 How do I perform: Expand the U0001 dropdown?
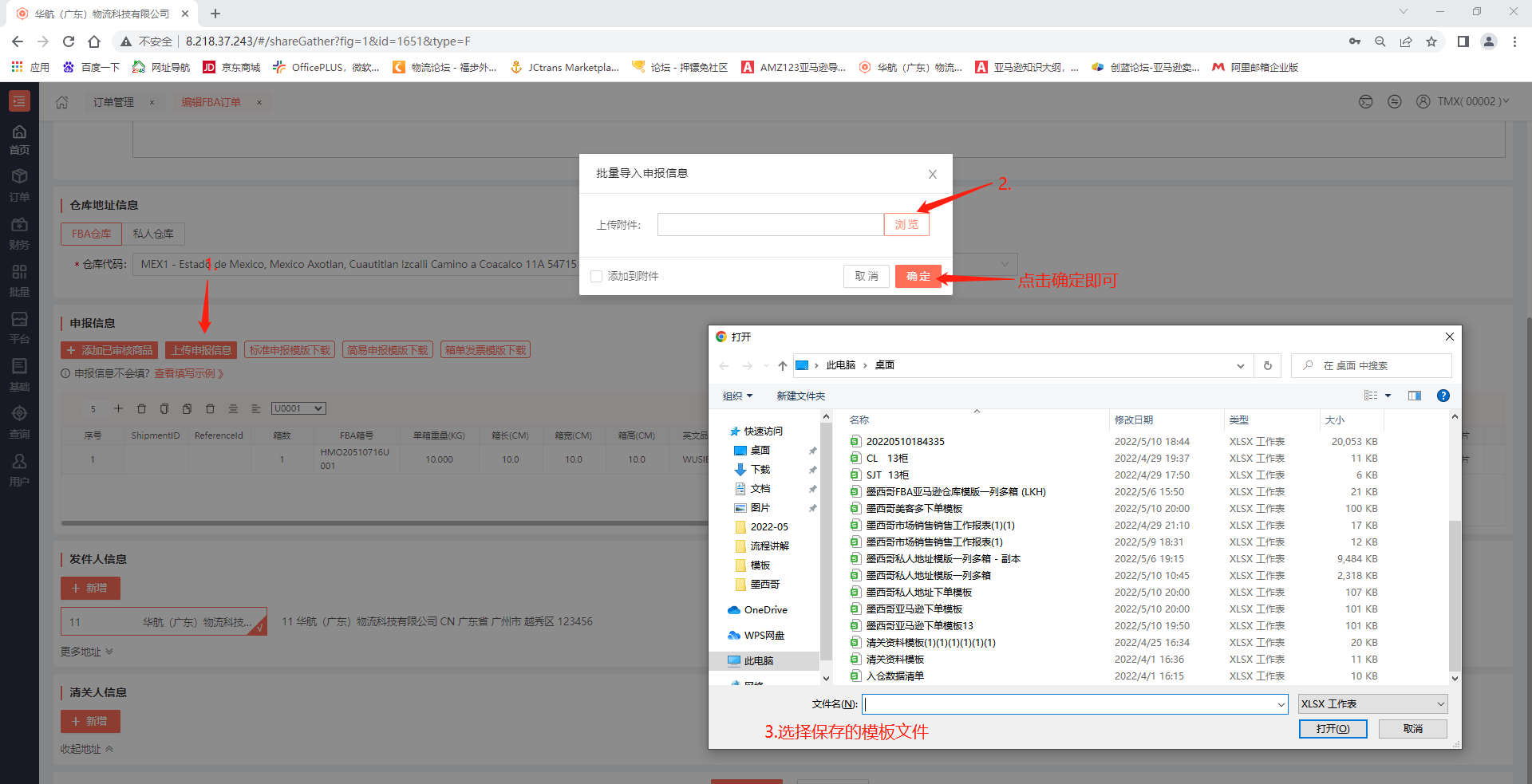click(298, 408)
